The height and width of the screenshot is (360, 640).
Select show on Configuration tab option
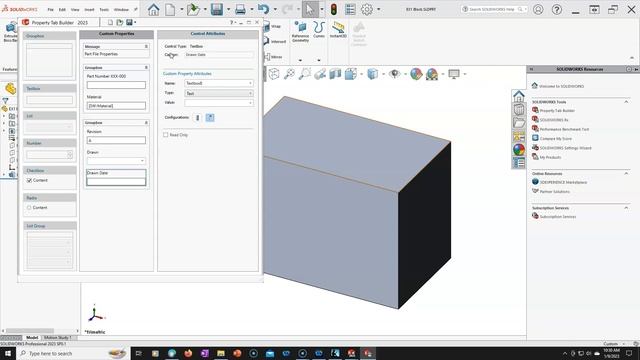[x=198, y=118]
